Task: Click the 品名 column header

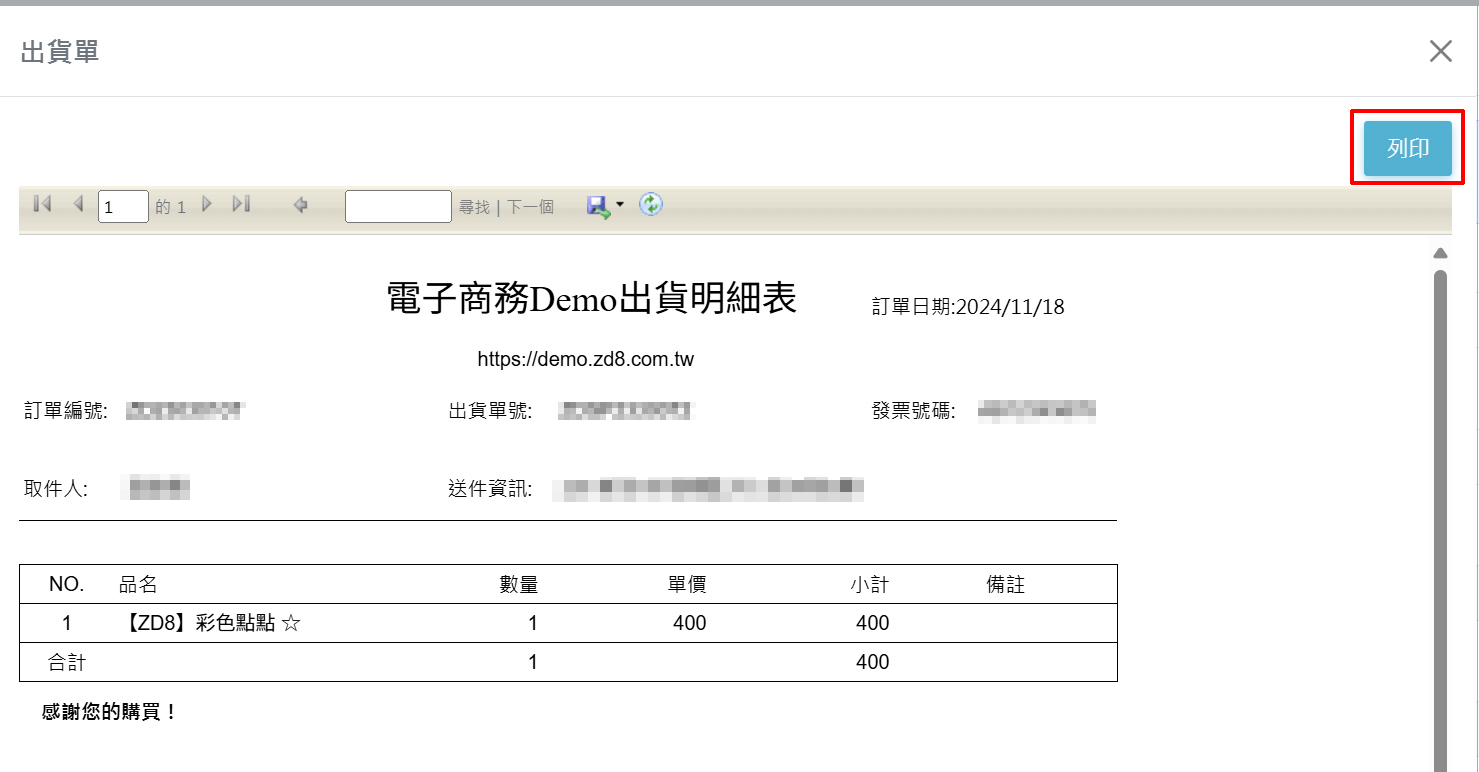Action: [x=138, y=585]
